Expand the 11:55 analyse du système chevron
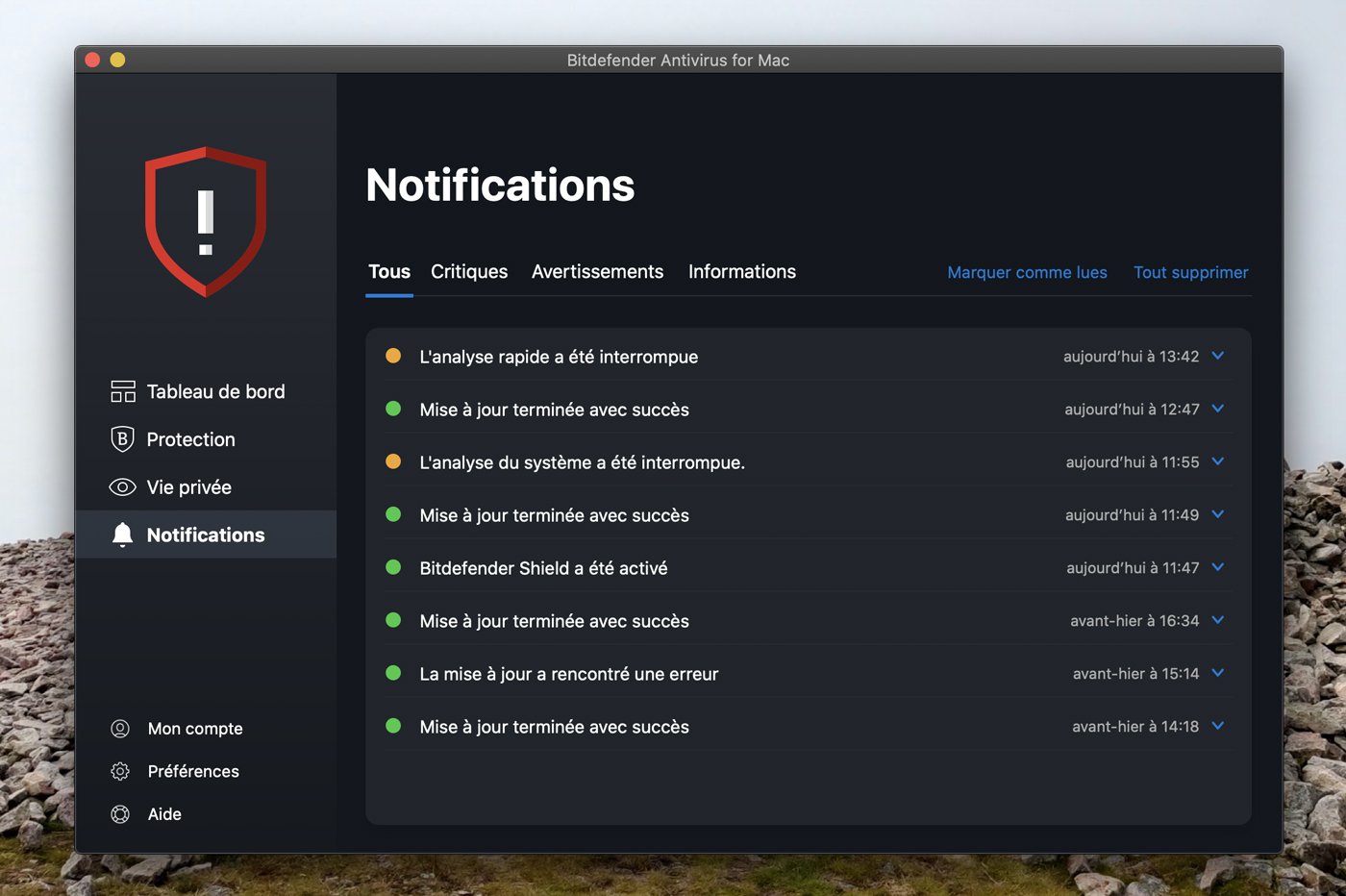The width and height of the screenshot is (1346, 896). [1218, 461]
